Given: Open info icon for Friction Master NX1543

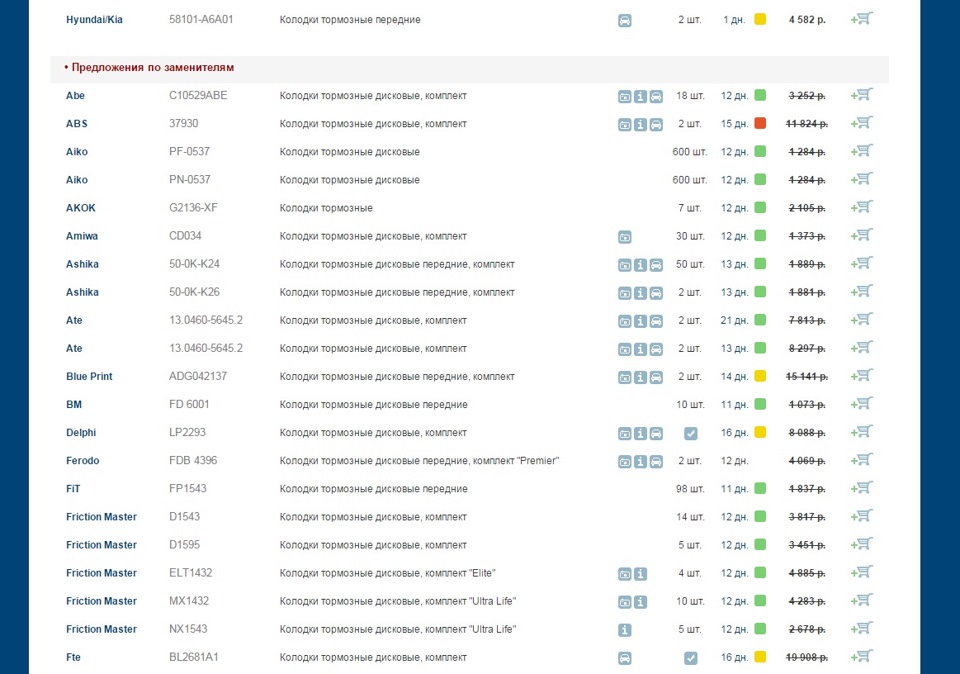Looking at the screenshot, I should (x=624, y=630).
